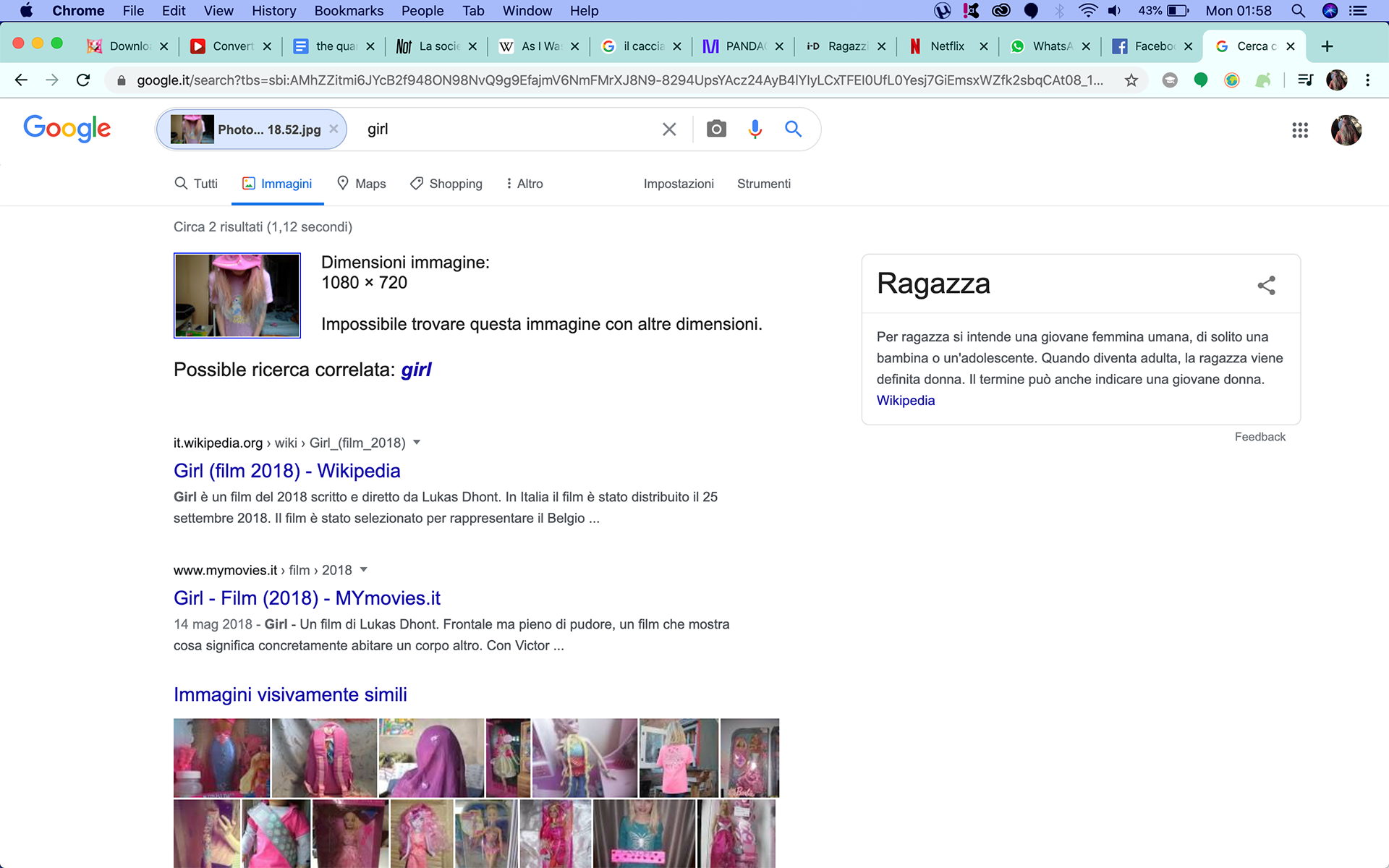The image size is (1389, 868).
Task: Bookmark this page with star icon
Action: click(1131, 80)
